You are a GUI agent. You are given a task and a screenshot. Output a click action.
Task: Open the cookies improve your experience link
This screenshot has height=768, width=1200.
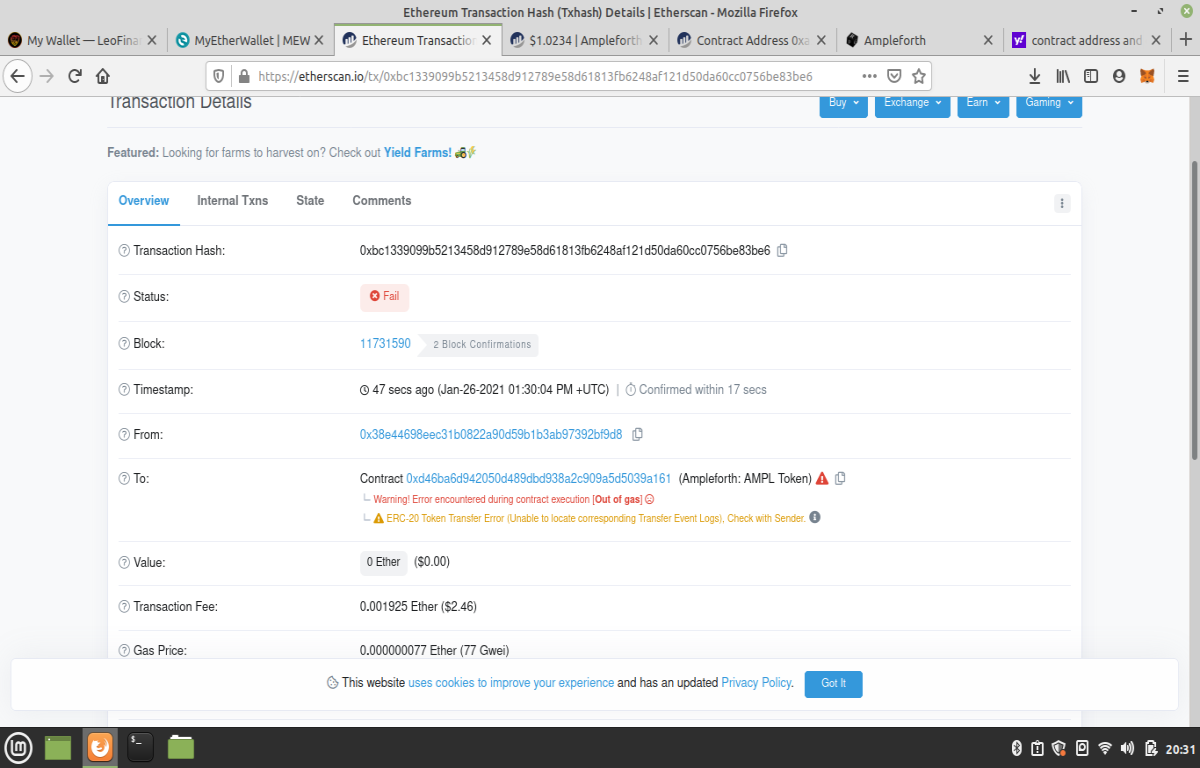(x=511, y=683)
